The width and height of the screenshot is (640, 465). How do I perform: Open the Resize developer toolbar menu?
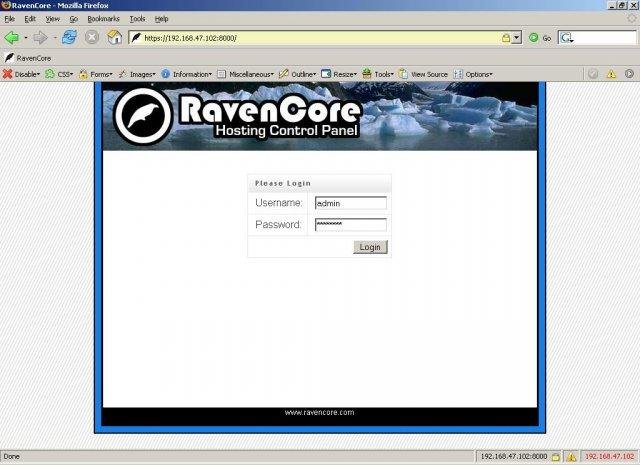click(x=339, y=74)
